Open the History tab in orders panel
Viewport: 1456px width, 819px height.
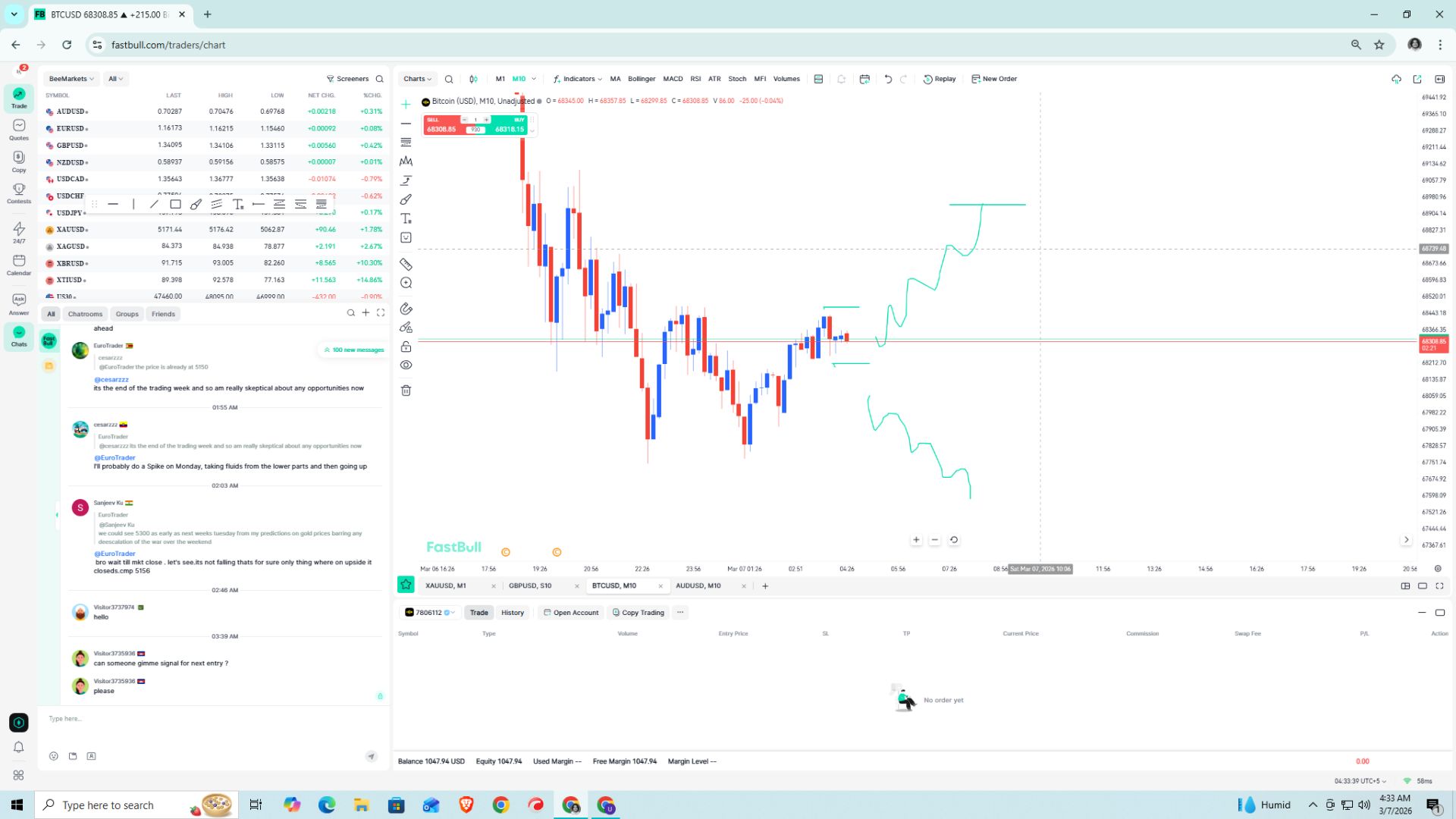[512, 613]
